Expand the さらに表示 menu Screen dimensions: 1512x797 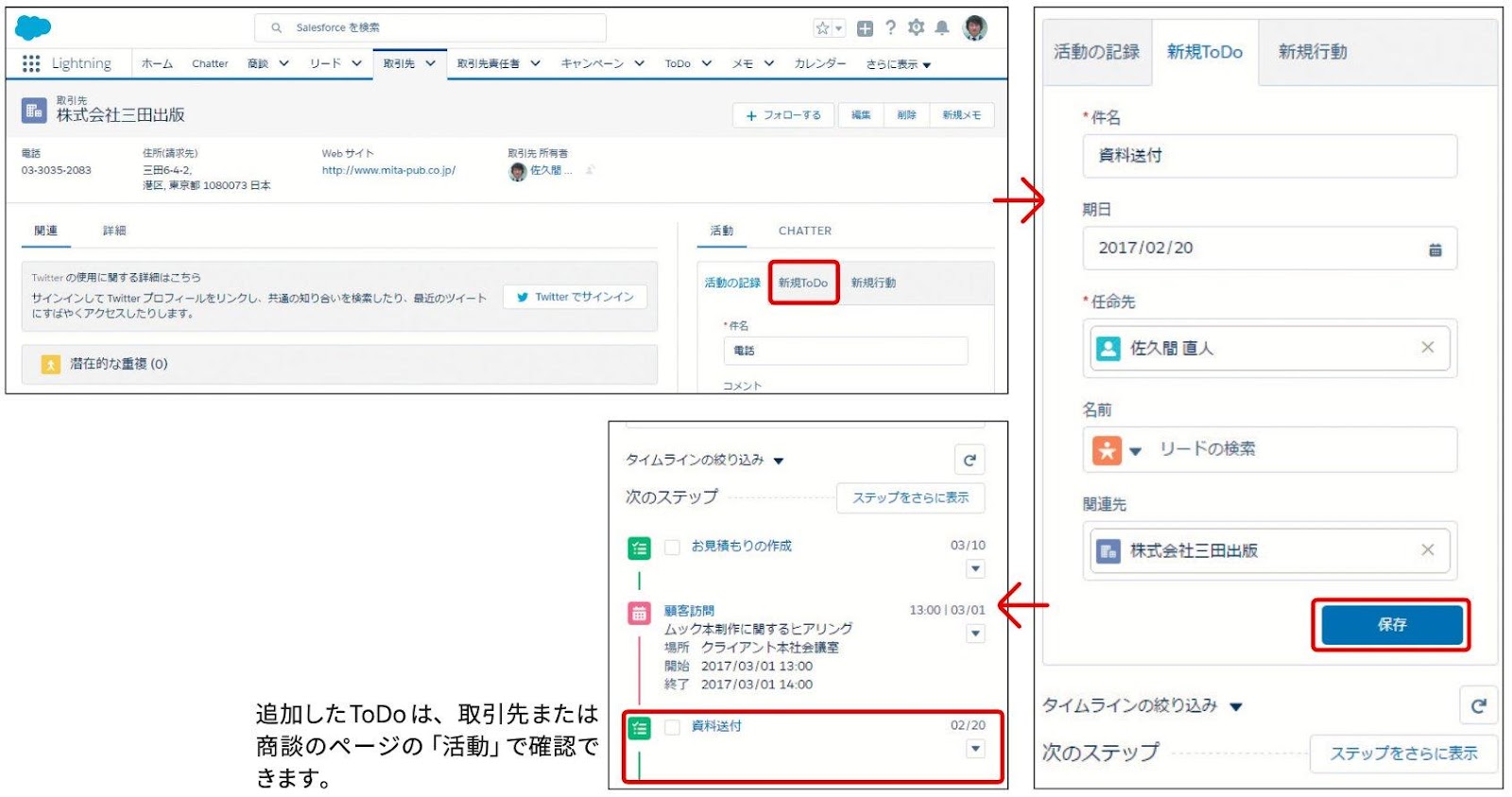(899, 64)
